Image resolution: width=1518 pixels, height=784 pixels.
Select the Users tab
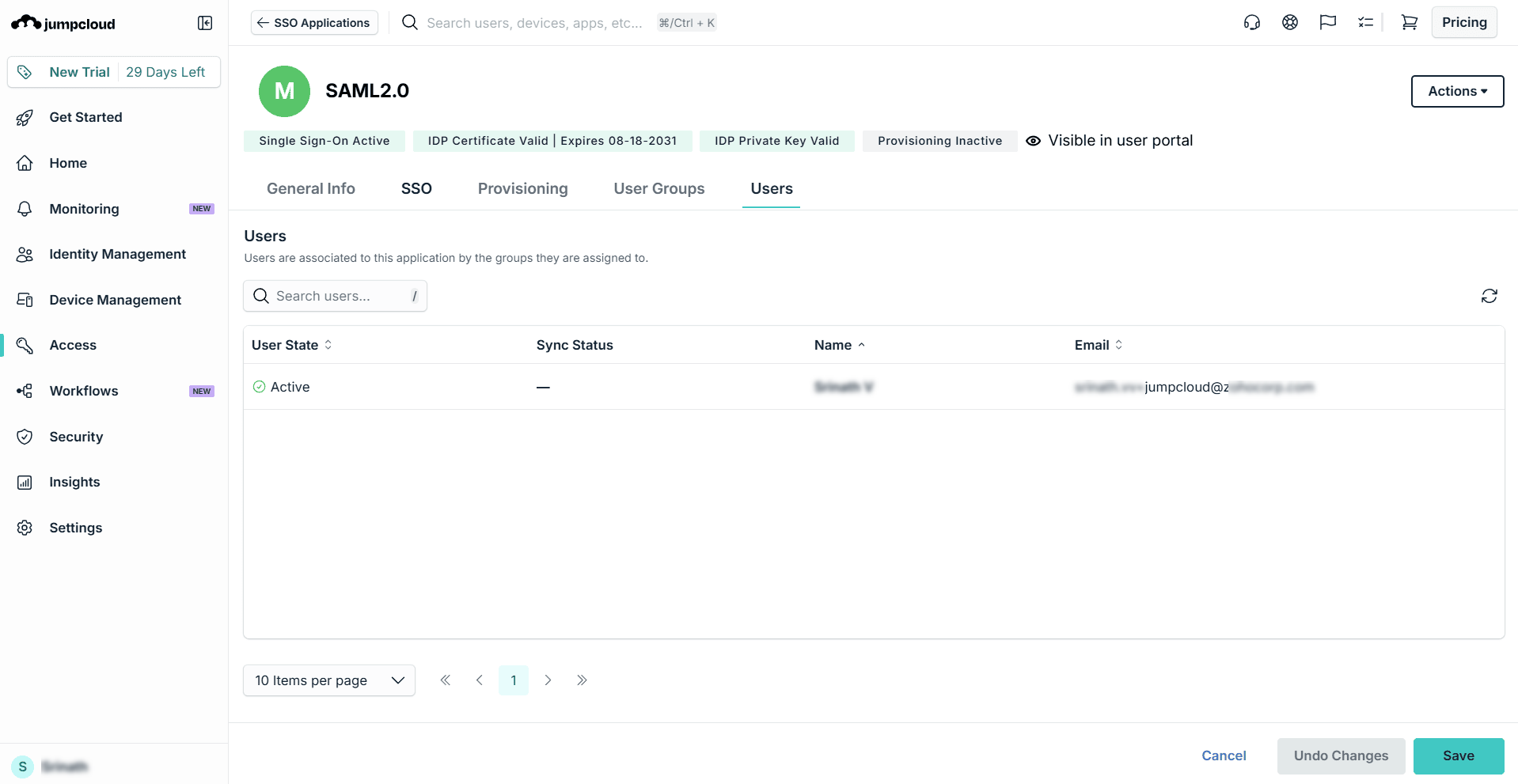click(772, 188)
